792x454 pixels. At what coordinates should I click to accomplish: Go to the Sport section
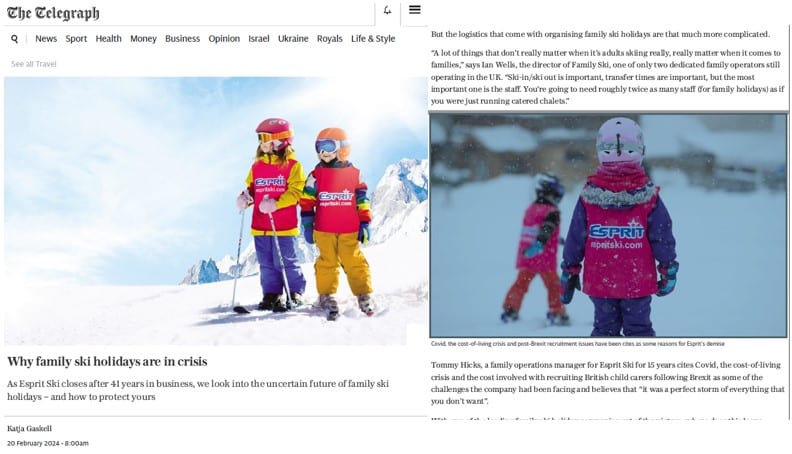point(76,39)
